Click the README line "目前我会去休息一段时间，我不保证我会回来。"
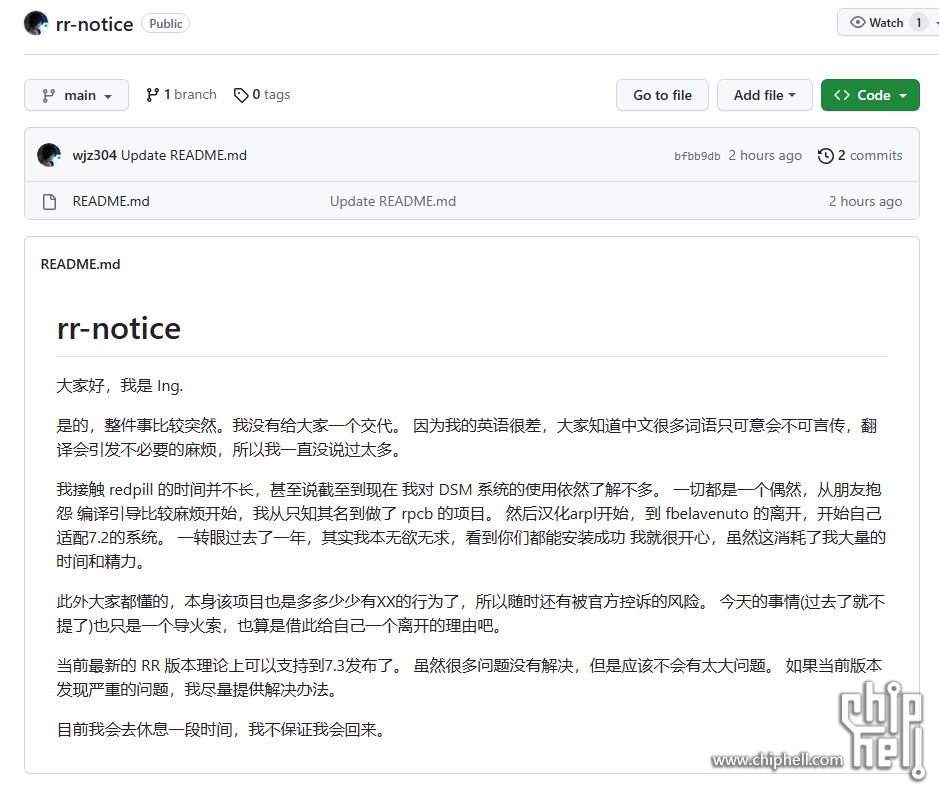 pos(222,730)
